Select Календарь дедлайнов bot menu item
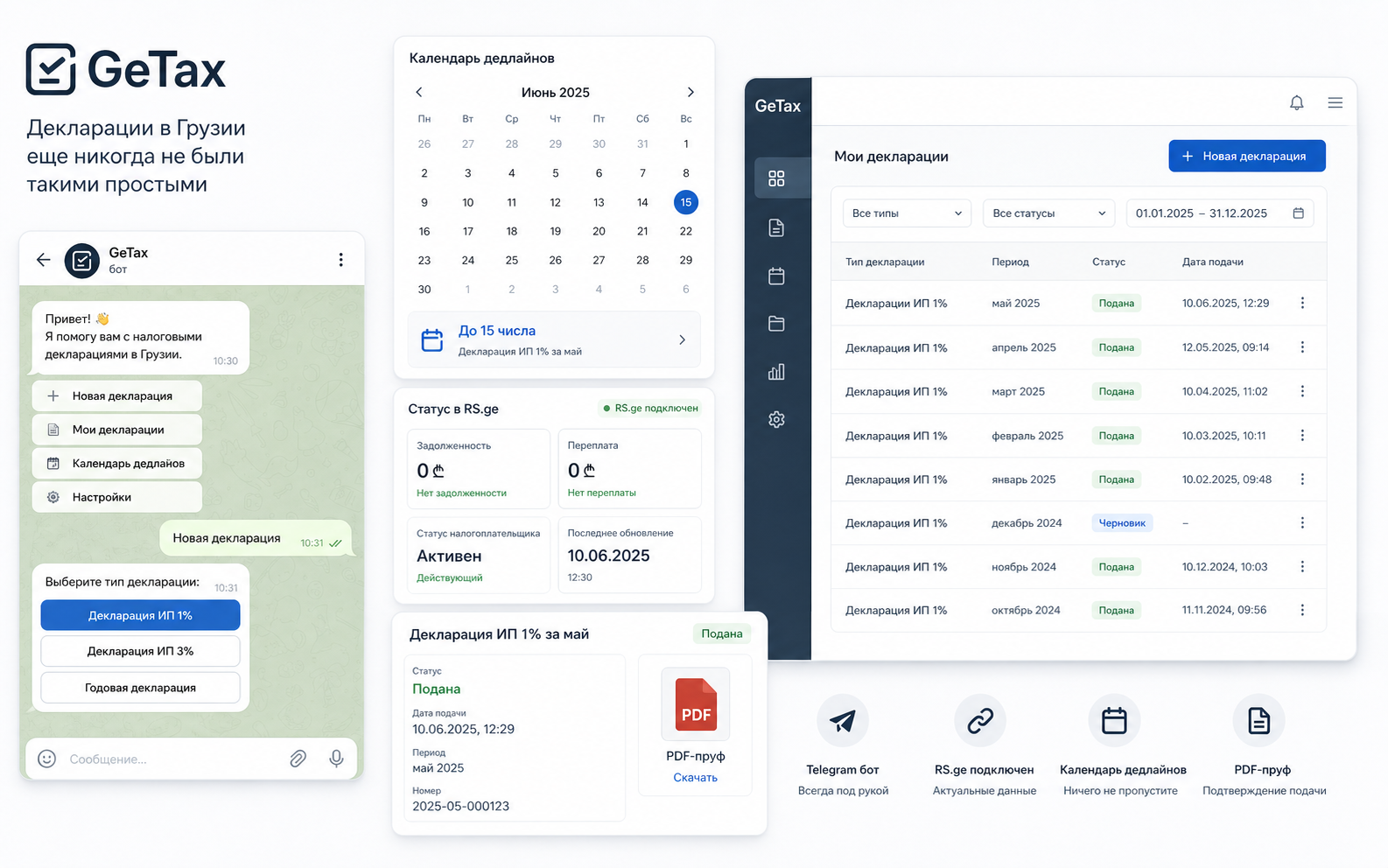The image size is (1388, 868). (117, 463)
